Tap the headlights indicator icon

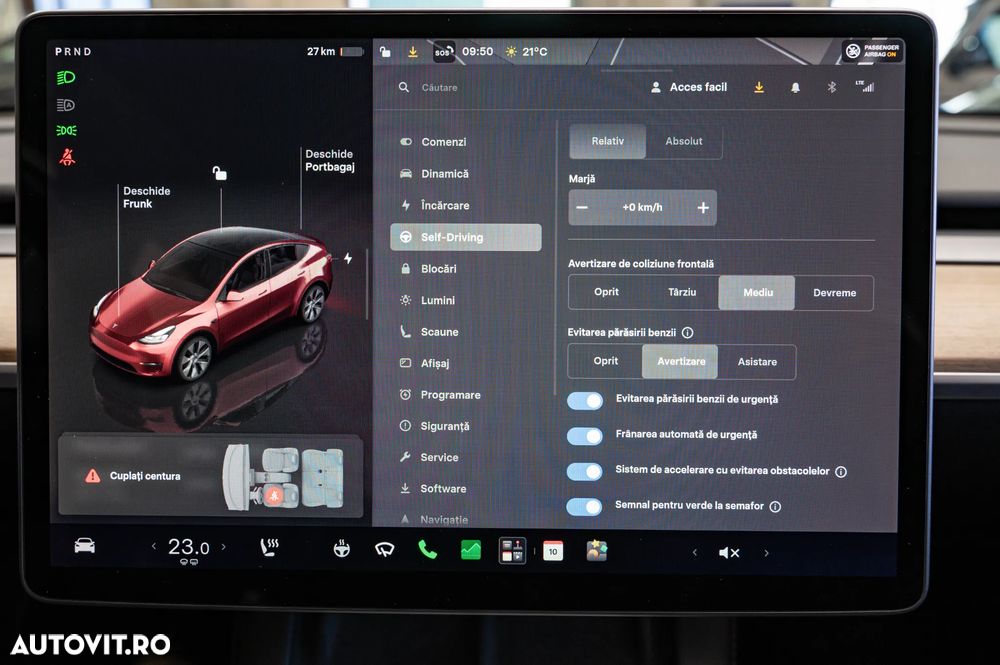(66, 78)
